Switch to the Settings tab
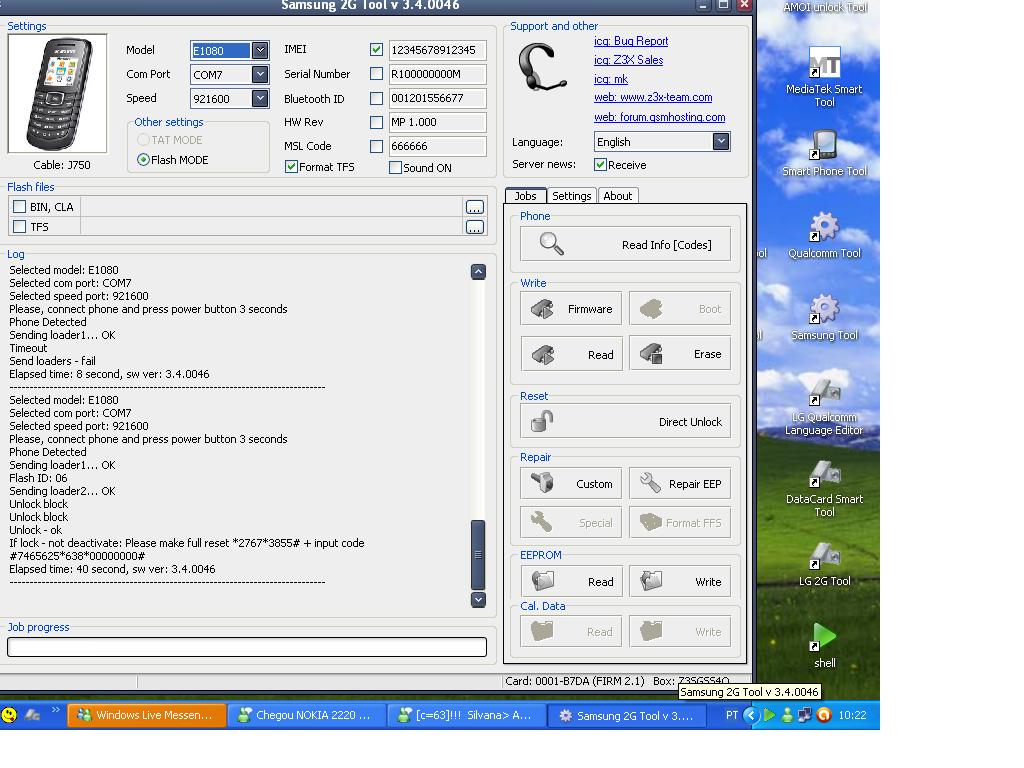 571,196
